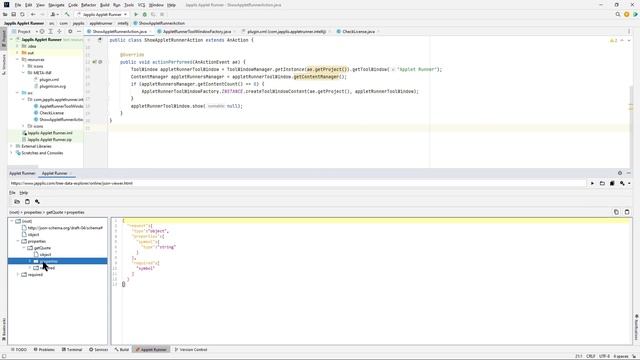Switch to the ShowAppletRunnerAction.java editor tab

119,31
